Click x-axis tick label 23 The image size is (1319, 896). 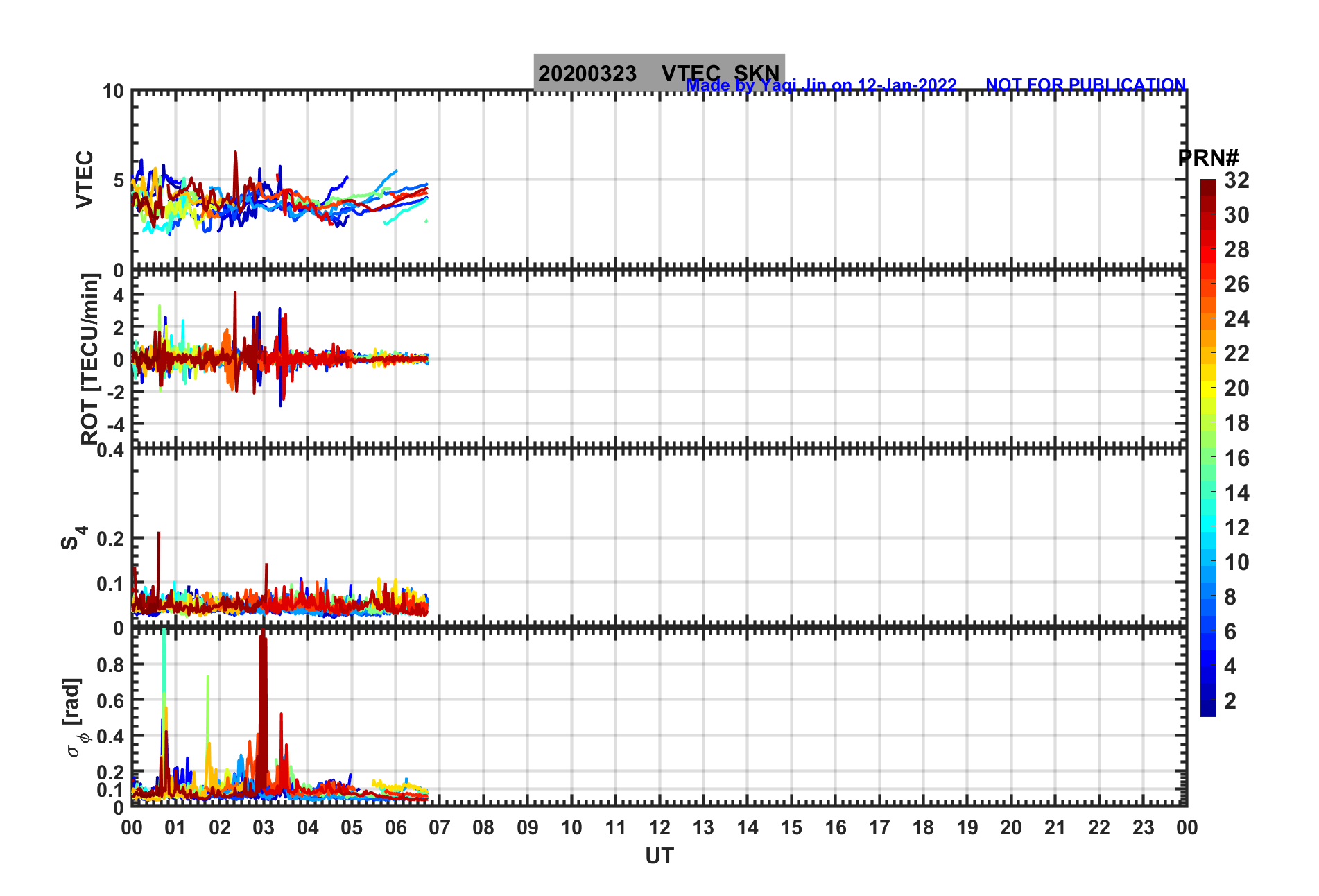pyautogui.click(x=1143, y=827)
